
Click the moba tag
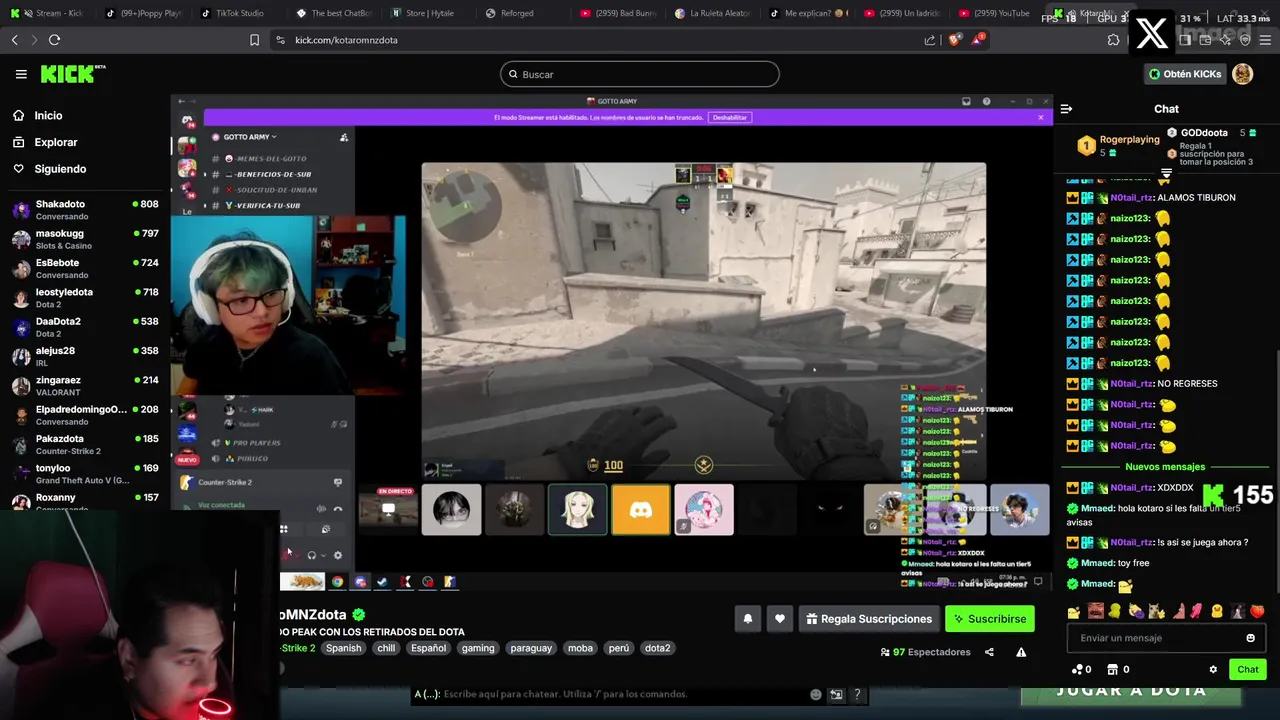[x=580, y=648]
